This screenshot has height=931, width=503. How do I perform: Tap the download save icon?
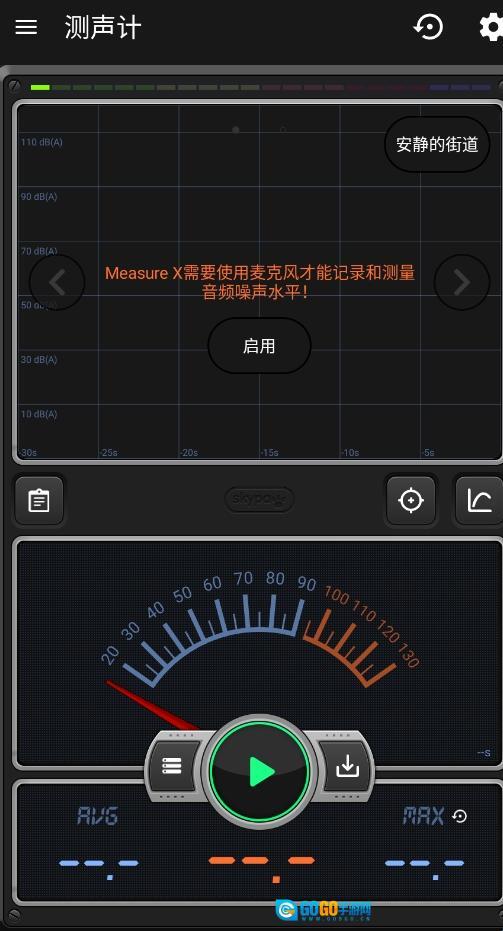(x=347, y=767)
